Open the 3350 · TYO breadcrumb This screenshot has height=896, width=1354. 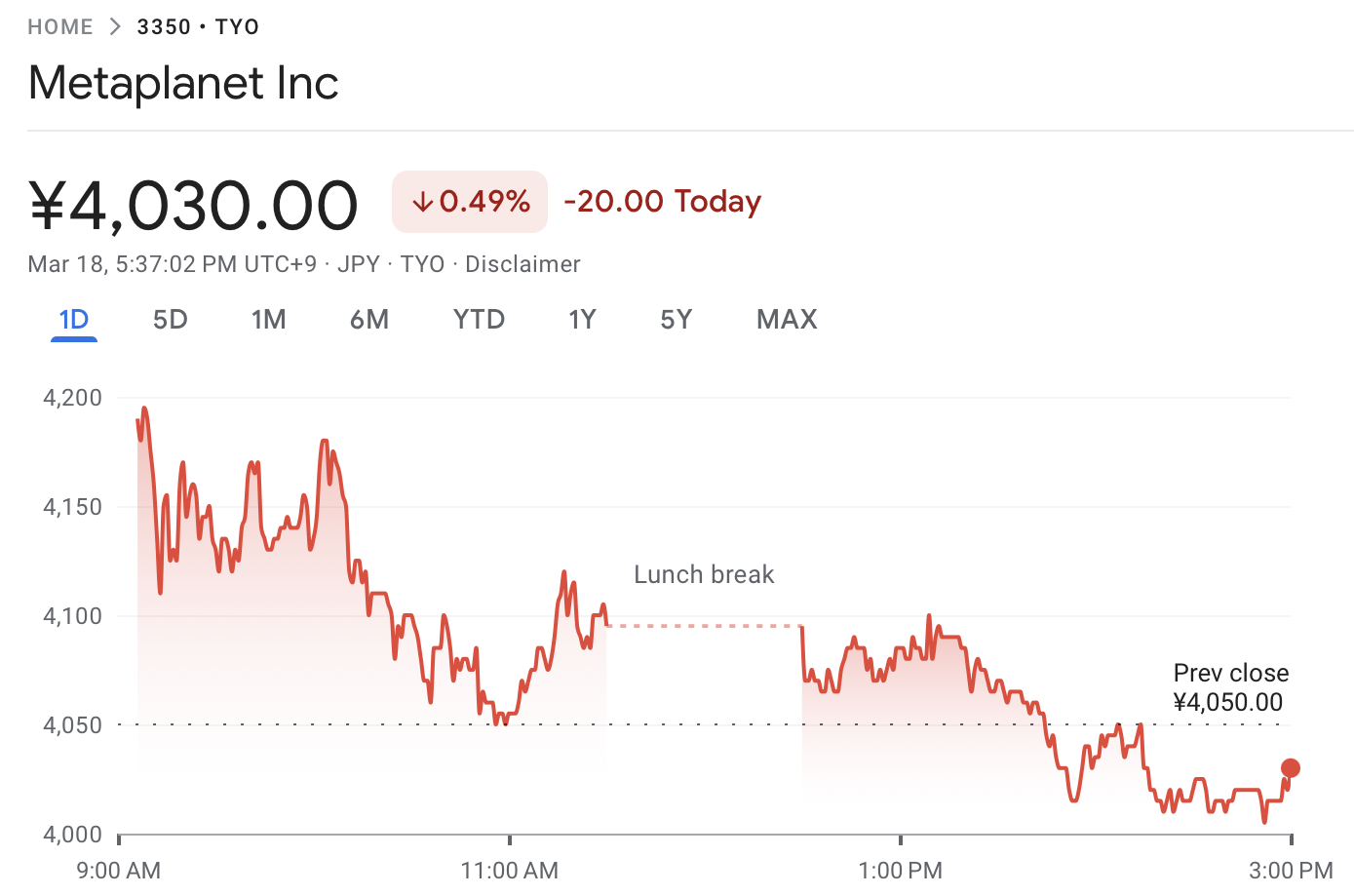click(198, 27)
